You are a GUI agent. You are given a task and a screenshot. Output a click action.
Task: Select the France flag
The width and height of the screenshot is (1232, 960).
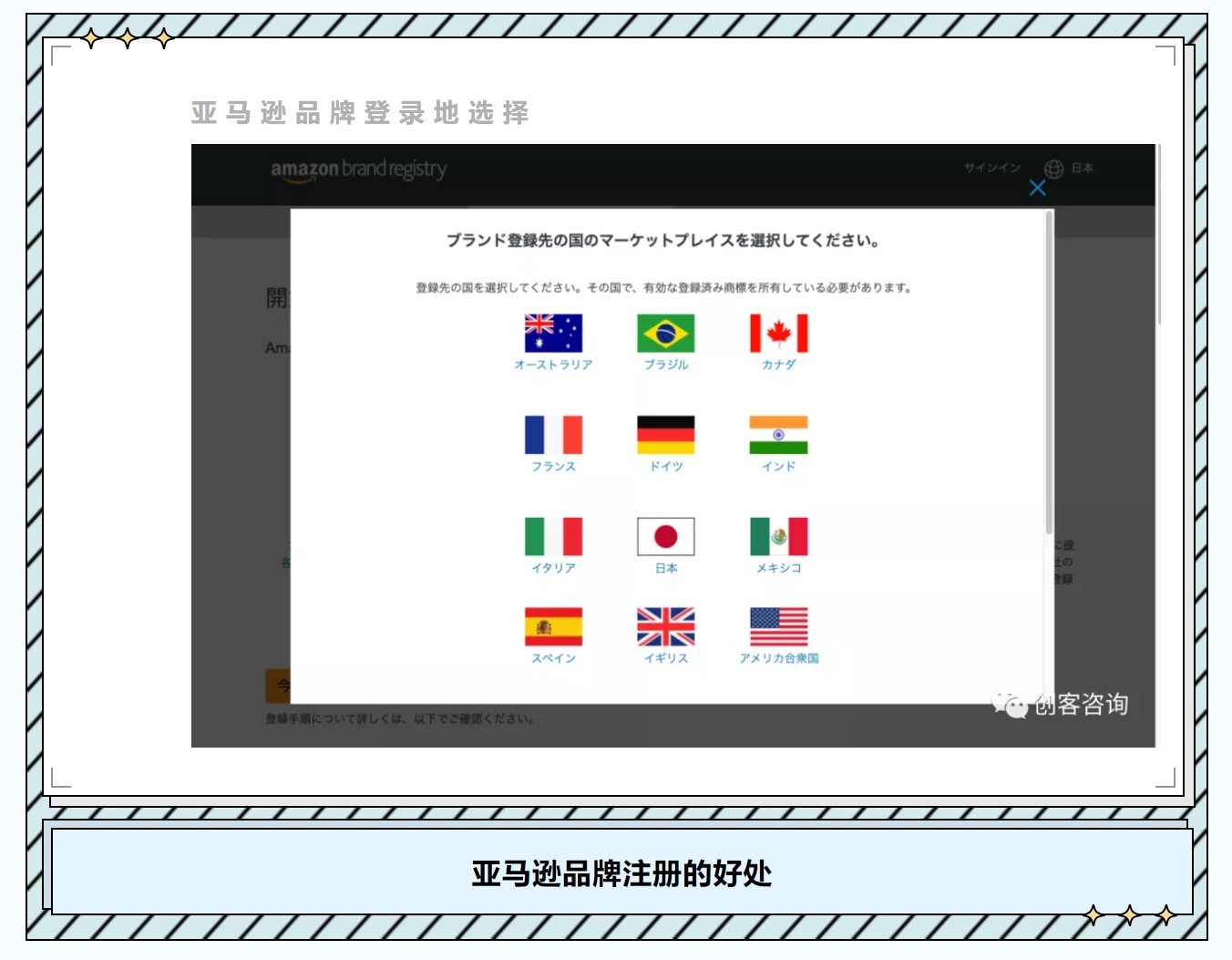point(553,435)
